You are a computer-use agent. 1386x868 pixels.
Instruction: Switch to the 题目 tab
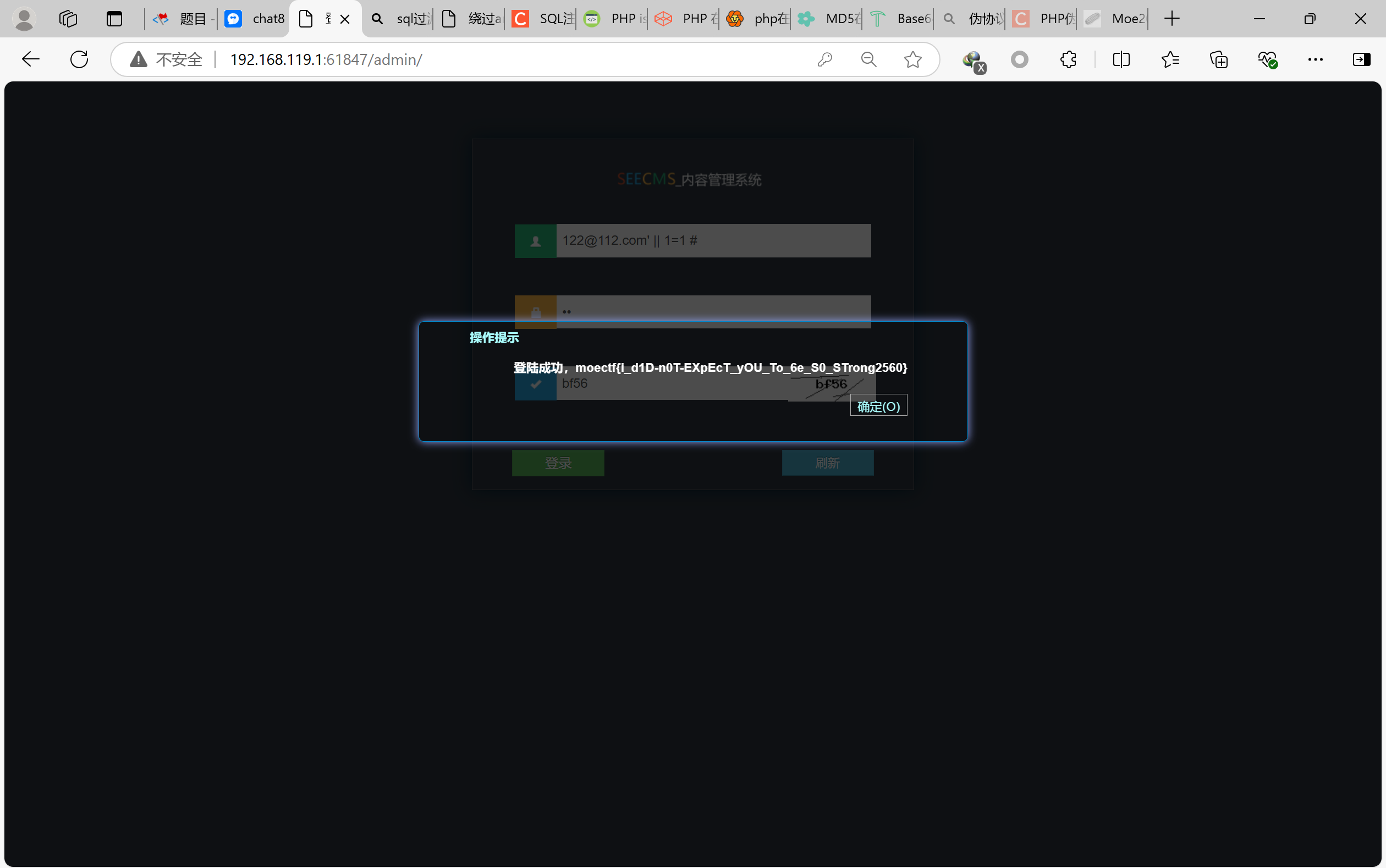tap(182, 19)
